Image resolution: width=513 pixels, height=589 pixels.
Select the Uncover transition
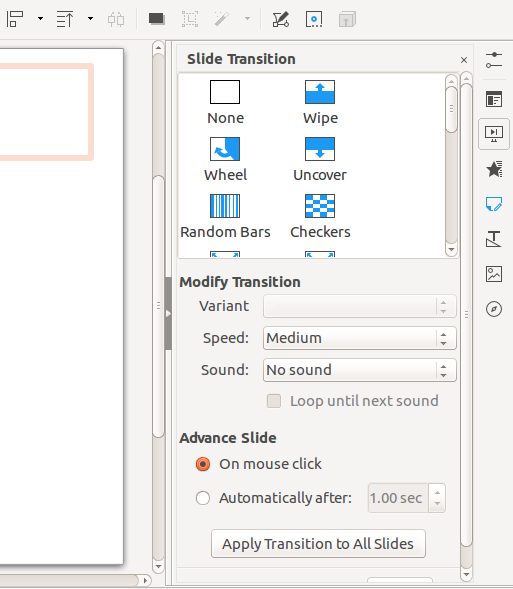(x=320, y=159)
